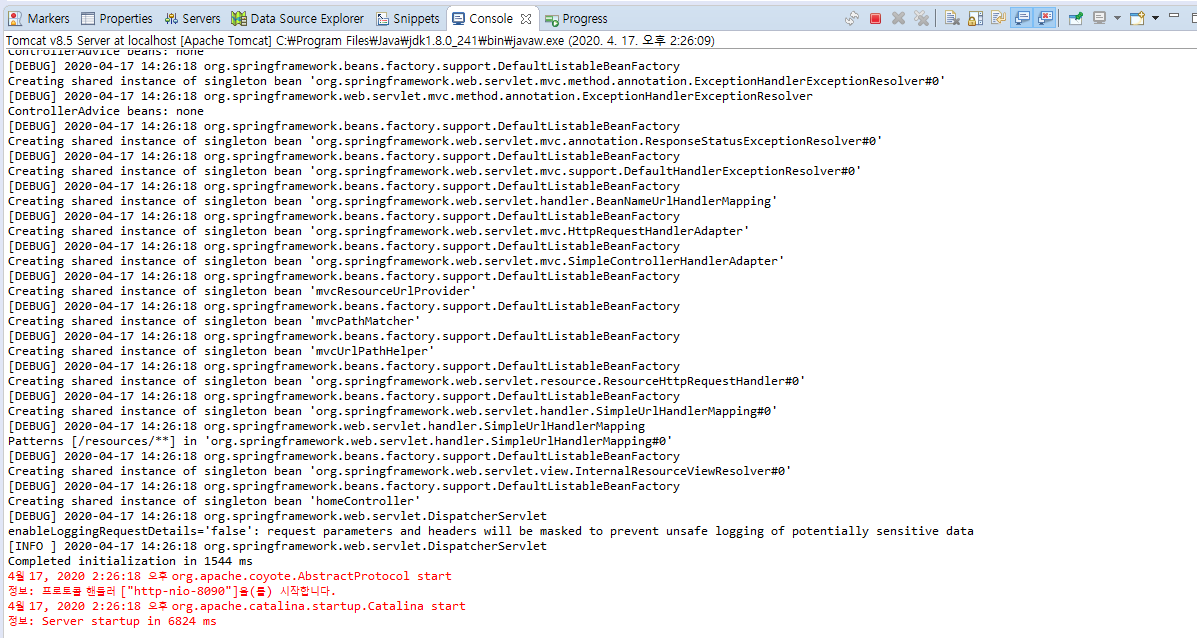Viewport: 1197px width, 638px height.
Task: Clear the Console output
Action: [x=952, y=18]
